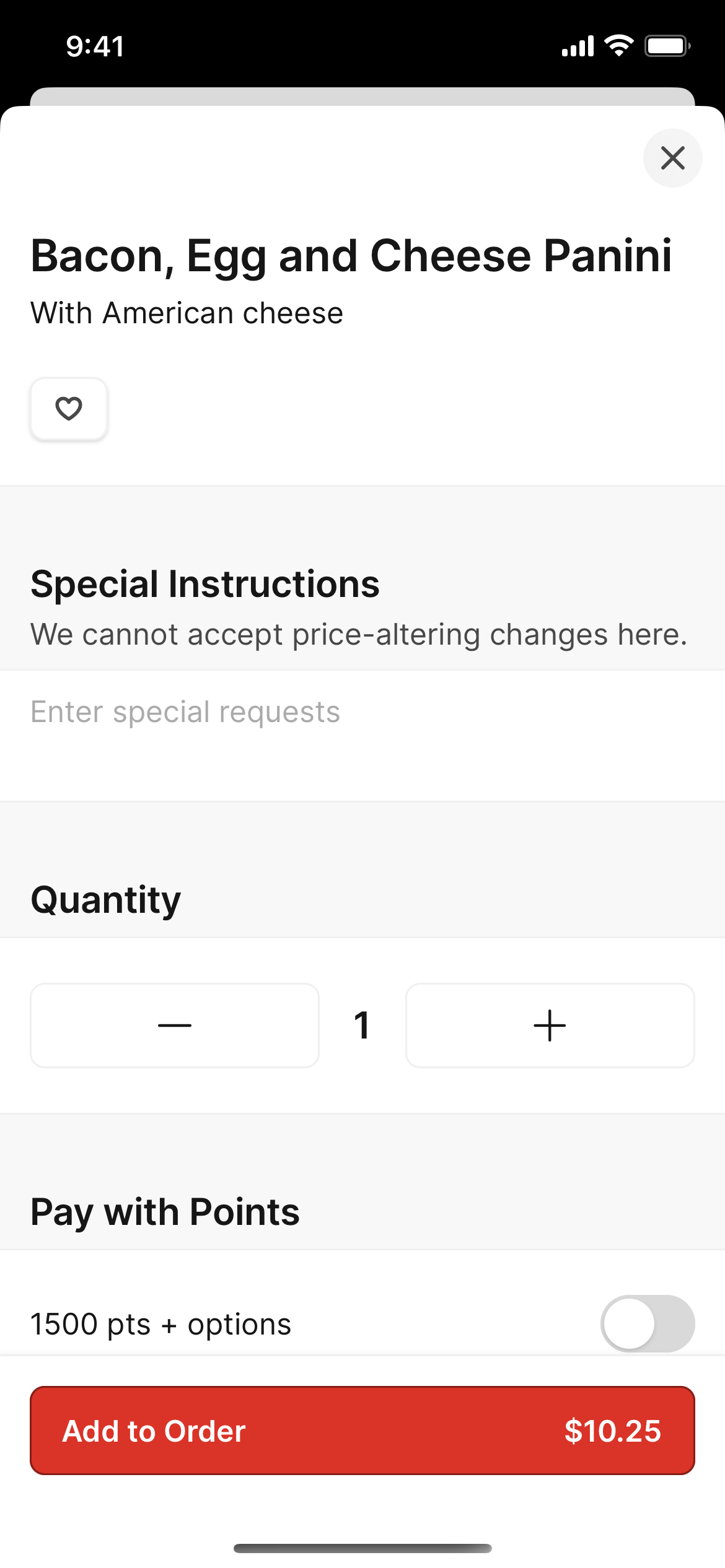The image size is (725, 1568).
Task: Tap the 1500 pts + options label
Action: click(x=161, y=1325)
